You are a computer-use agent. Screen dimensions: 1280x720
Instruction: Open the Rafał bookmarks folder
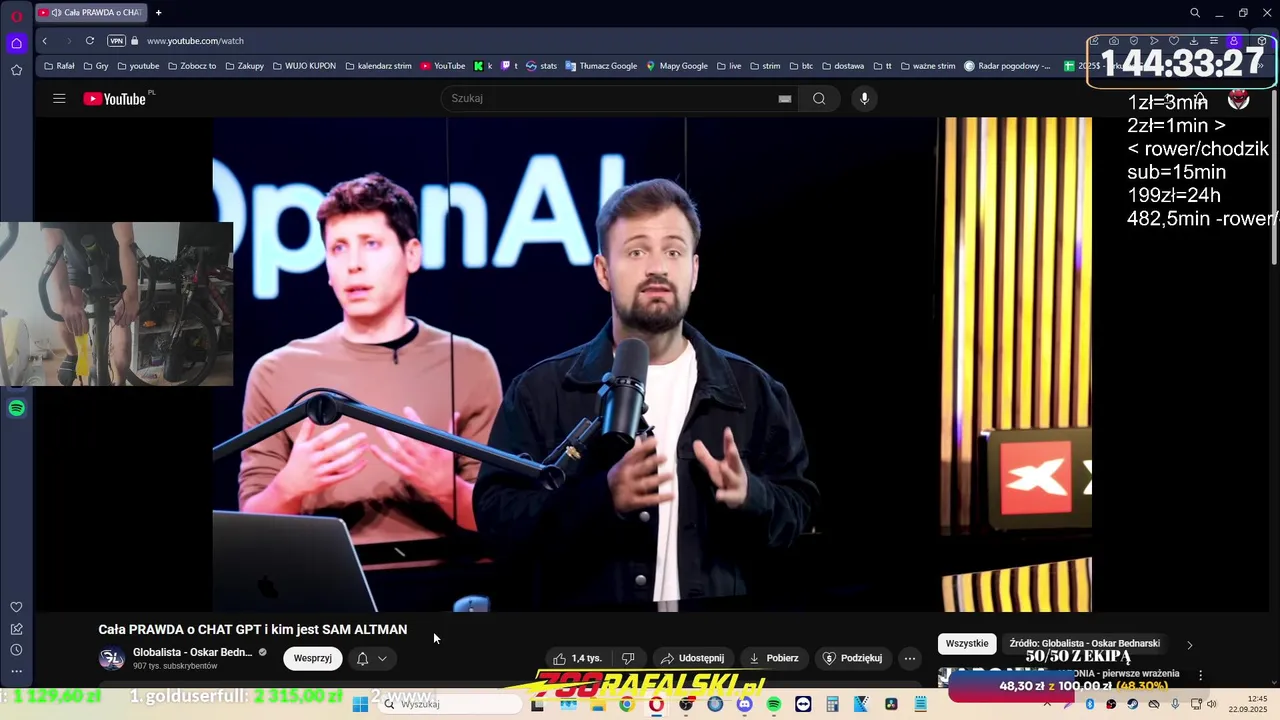pyautogui.click(x=59, y=66)
